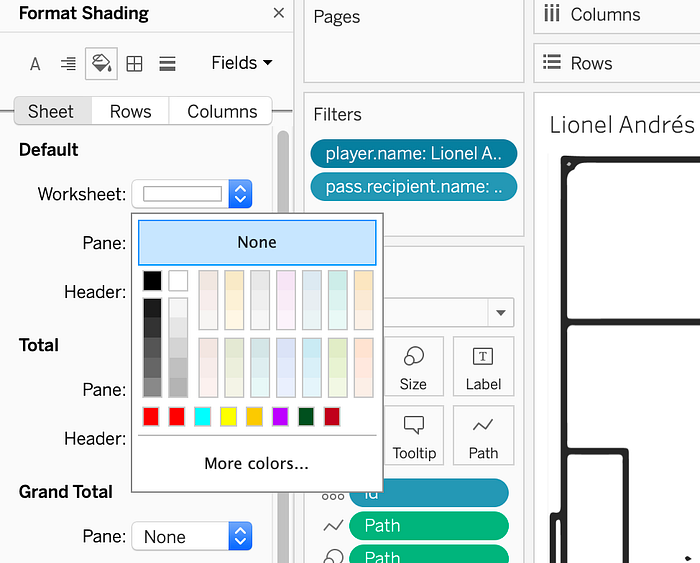Click the Size marks card button
This screenshot has height=563, width=700.
[413, 367]
